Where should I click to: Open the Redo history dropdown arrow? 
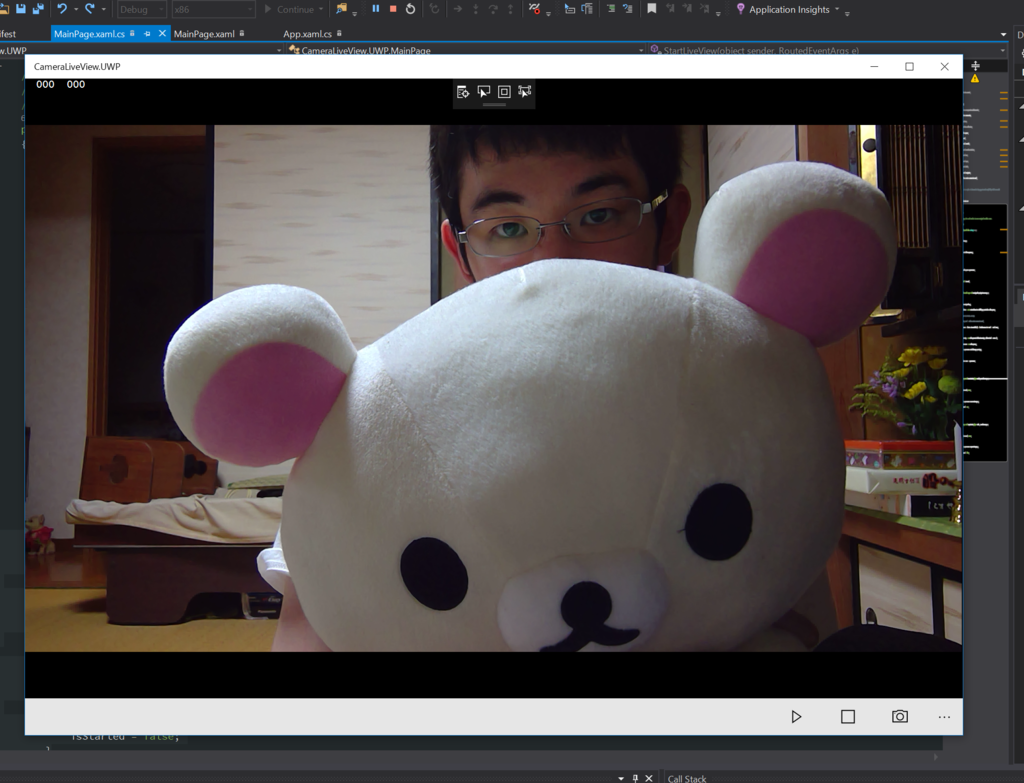click(x=104, y=9)
